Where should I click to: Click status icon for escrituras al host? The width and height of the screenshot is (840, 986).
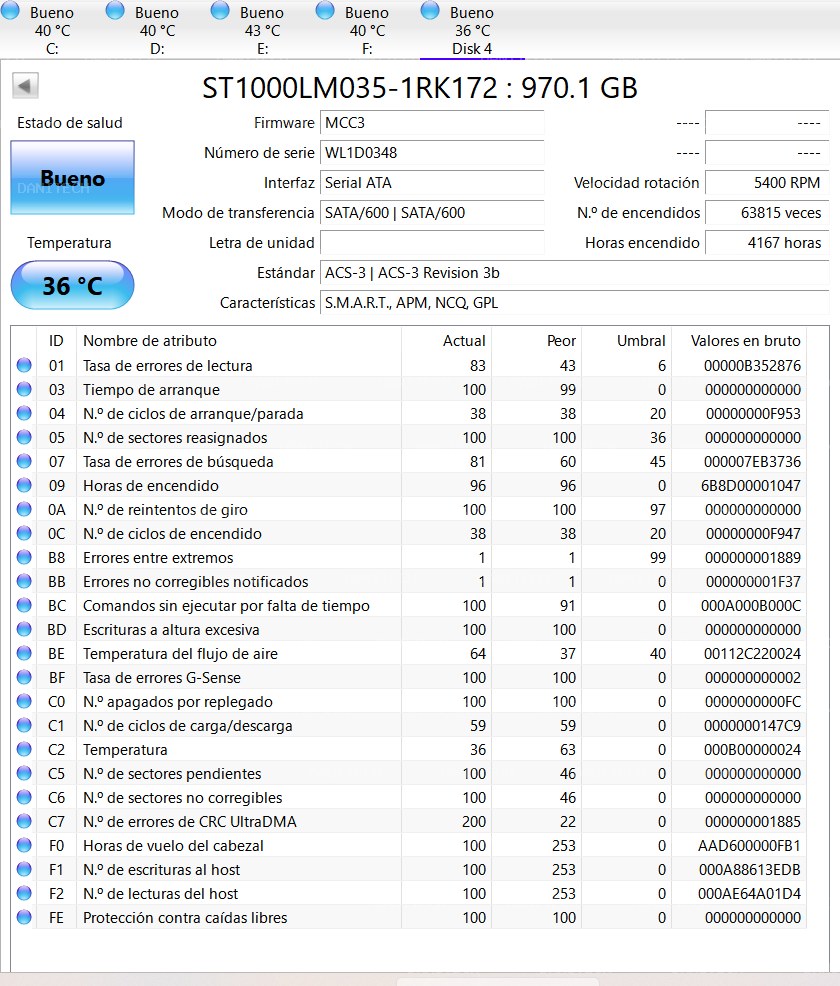[24, 869]
